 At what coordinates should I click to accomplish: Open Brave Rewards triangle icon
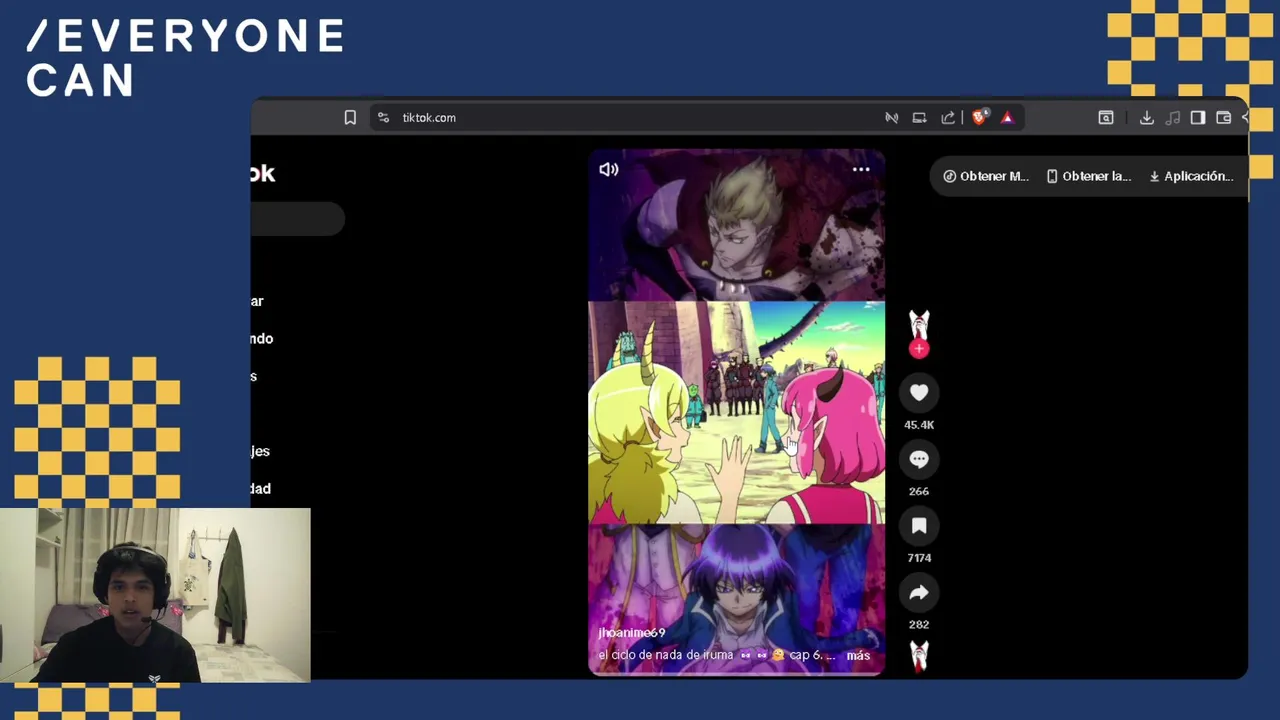click(x=1007, y=118)
